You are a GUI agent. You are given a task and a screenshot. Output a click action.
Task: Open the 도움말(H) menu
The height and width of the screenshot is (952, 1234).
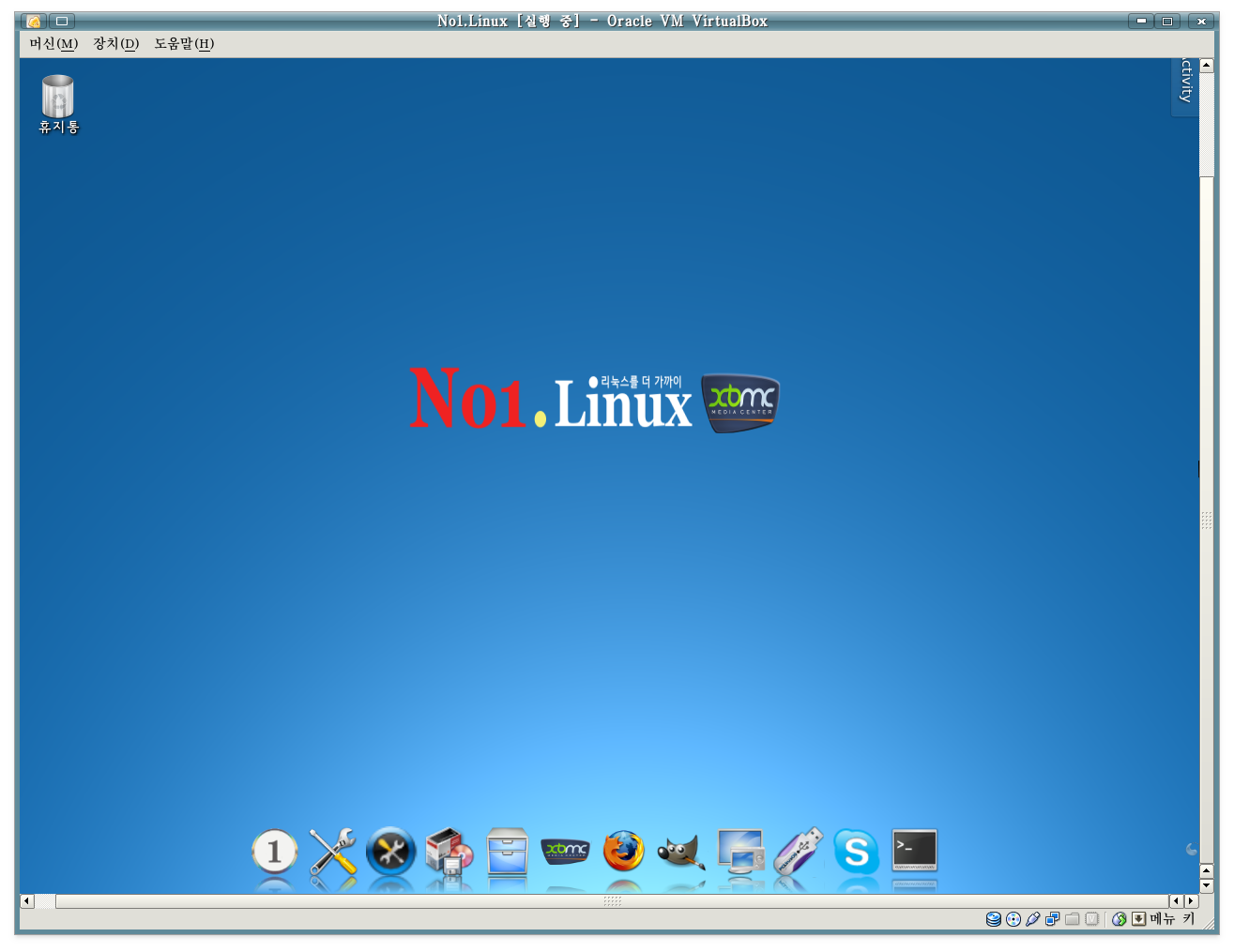[184, 43]
